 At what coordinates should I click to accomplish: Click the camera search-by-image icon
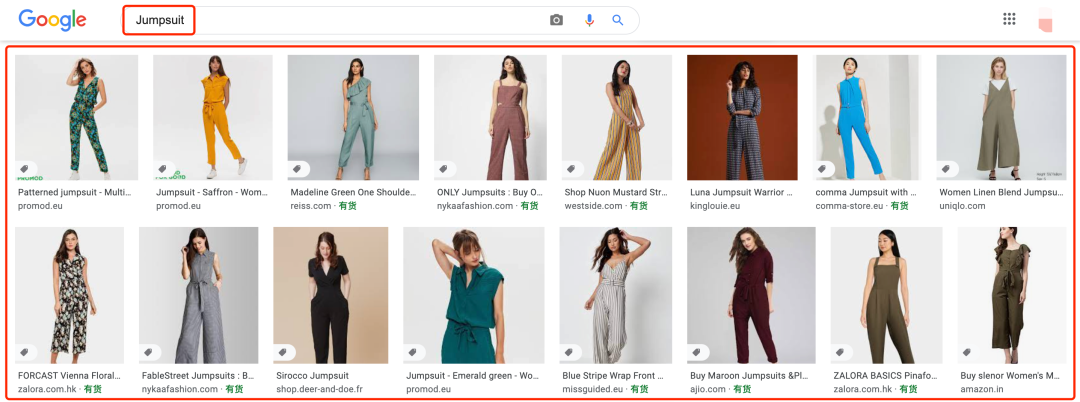point(557,20)
